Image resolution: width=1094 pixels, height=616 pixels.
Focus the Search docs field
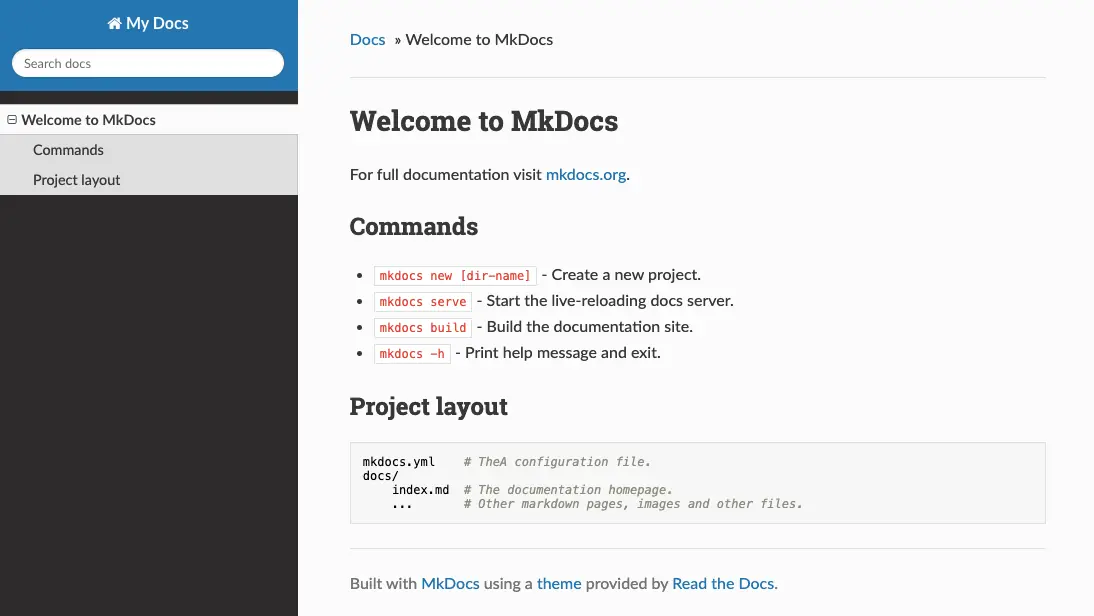click(148, 63)
